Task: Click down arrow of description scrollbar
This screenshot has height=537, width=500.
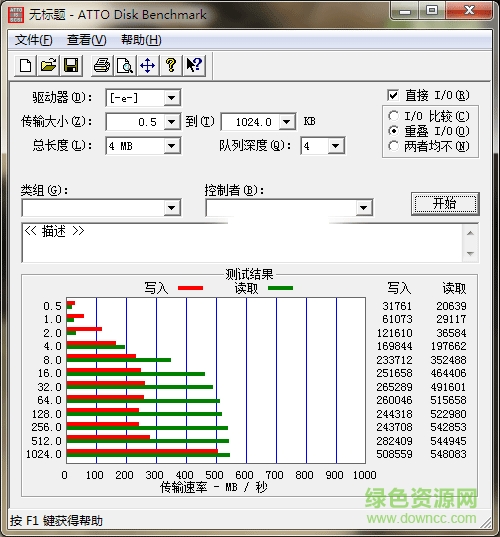Action: click(x=471, y=253)
